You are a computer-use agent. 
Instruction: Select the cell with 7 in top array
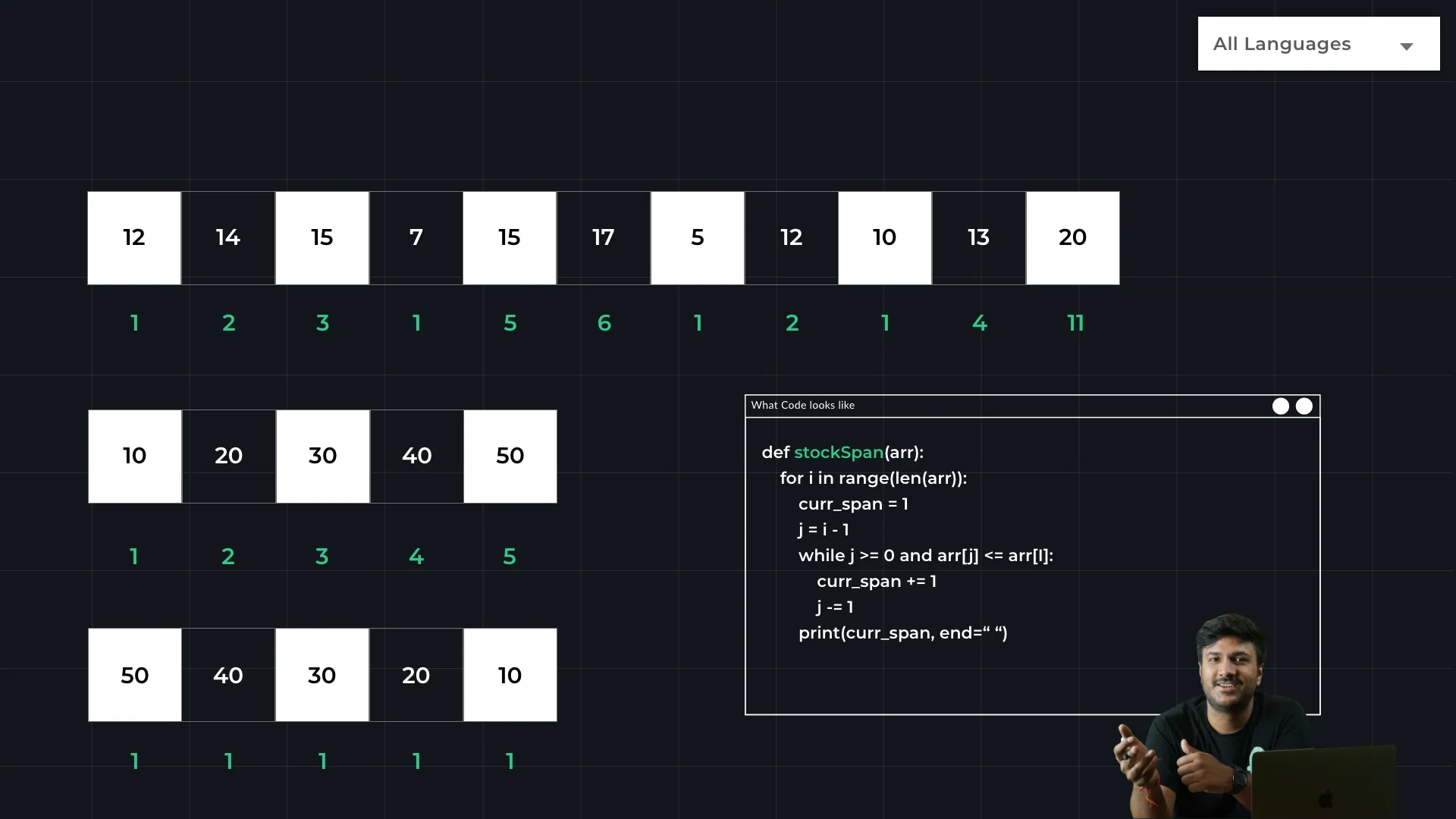click(x=416, y=238)
